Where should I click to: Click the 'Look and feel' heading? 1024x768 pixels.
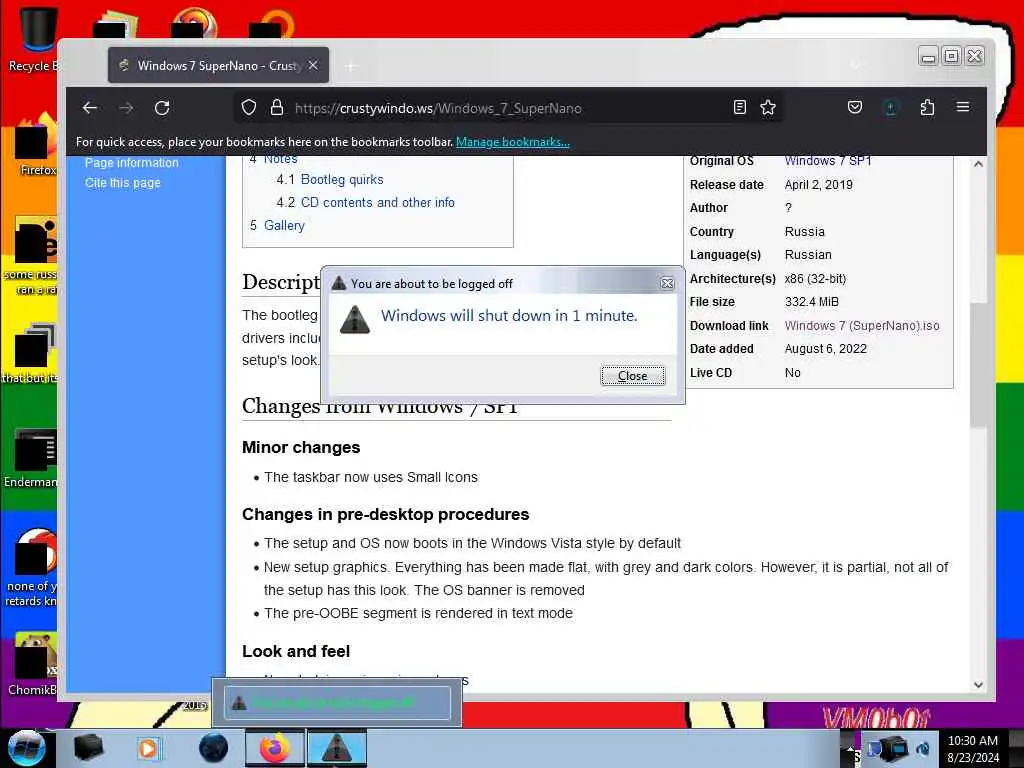pos(296,651)
